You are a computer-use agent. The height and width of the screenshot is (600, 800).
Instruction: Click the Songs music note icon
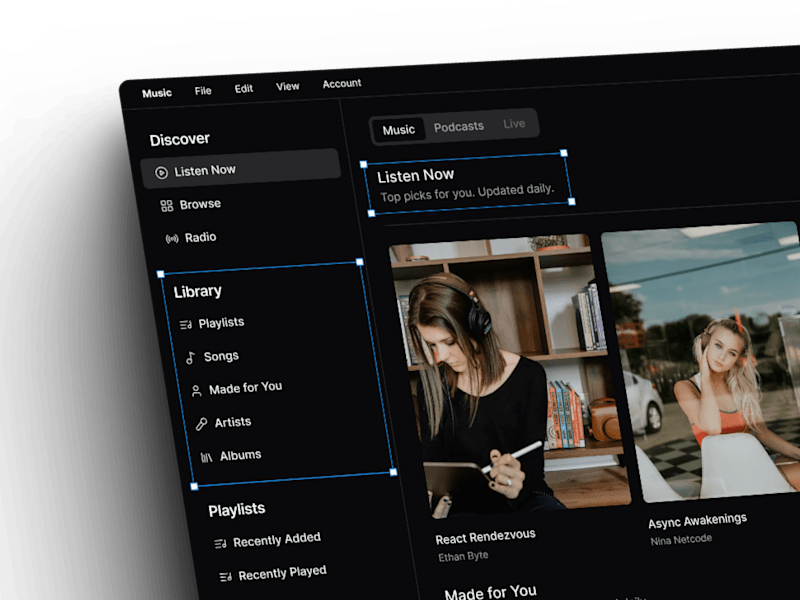click(190, 358)
